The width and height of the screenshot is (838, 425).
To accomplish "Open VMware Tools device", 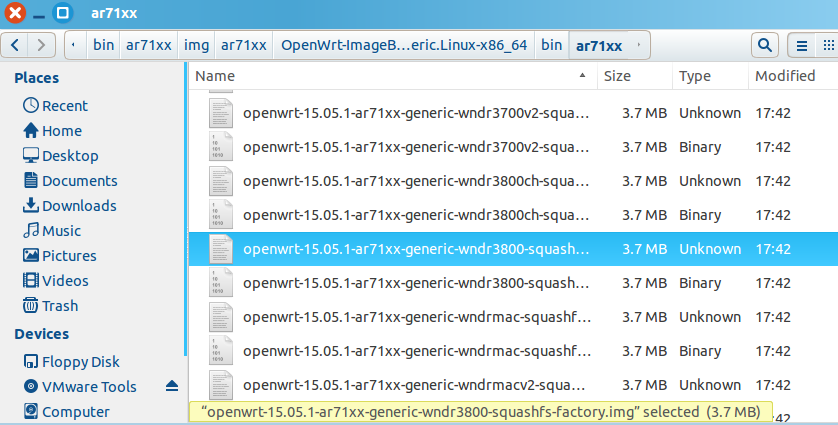I will (80, 387).
